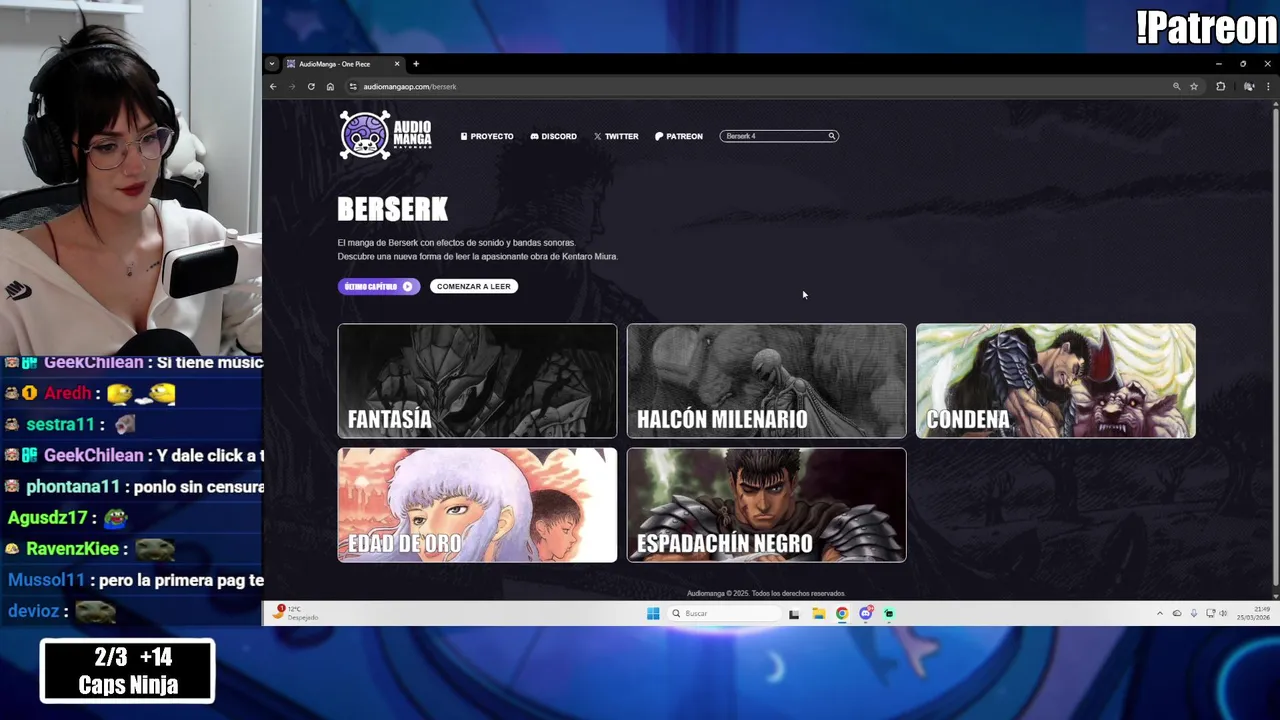1280x720 pixels.
Task: Click the OneDrive cloud tray icon
Action: [1177, 613]
